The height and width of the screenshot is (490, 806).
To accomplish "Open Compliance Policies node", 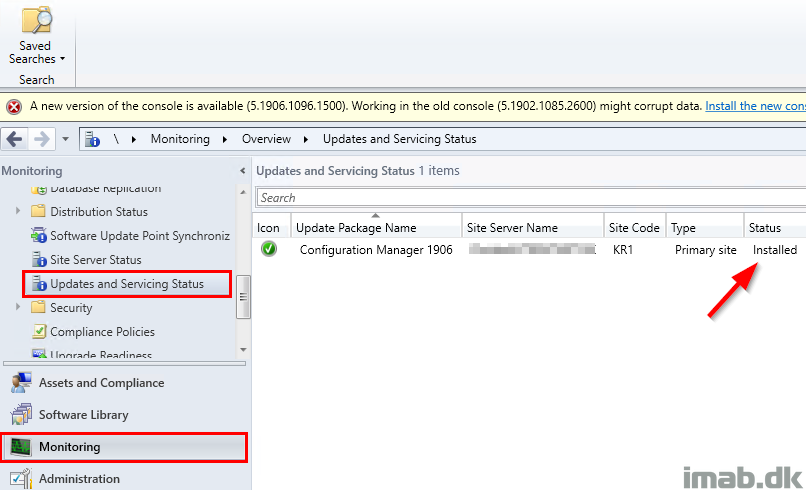I will coord(102,332).
